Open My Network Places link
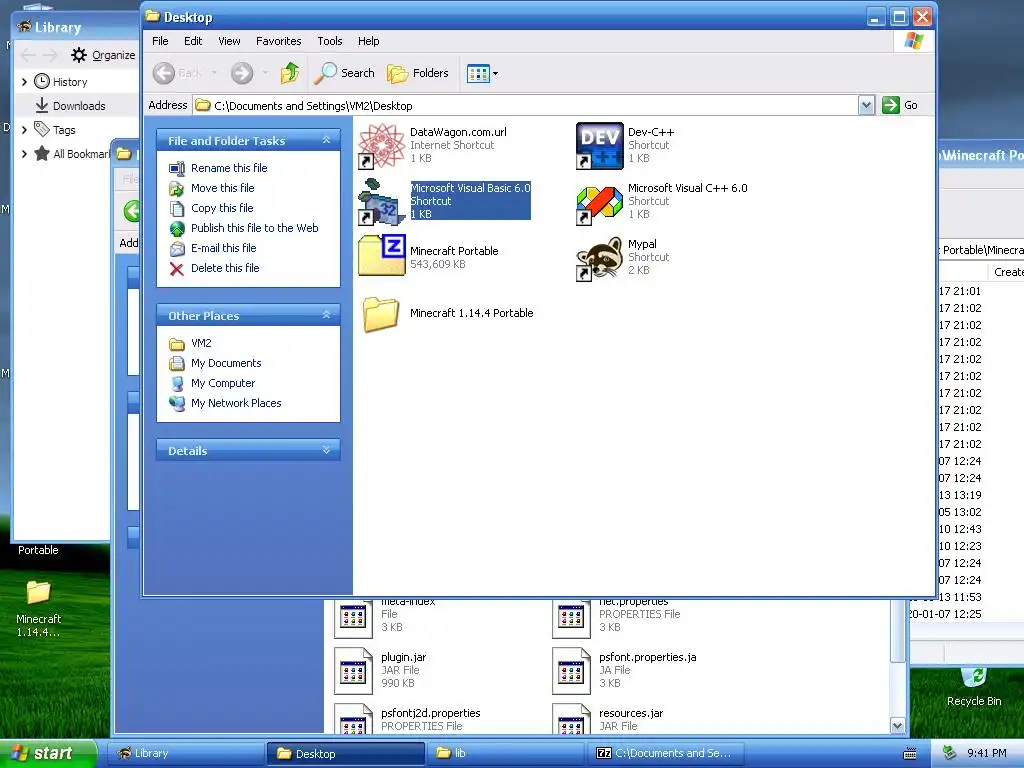The width and height of the screenshot is (1024, 768). tap(236, 403)
